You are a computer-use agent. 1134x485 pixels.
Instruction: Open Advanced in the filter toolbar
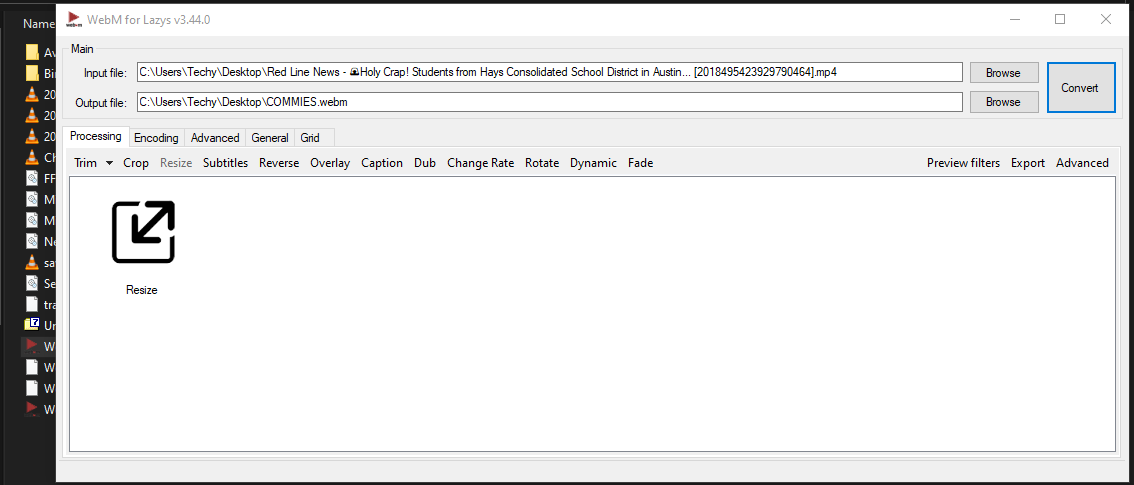1082,163
